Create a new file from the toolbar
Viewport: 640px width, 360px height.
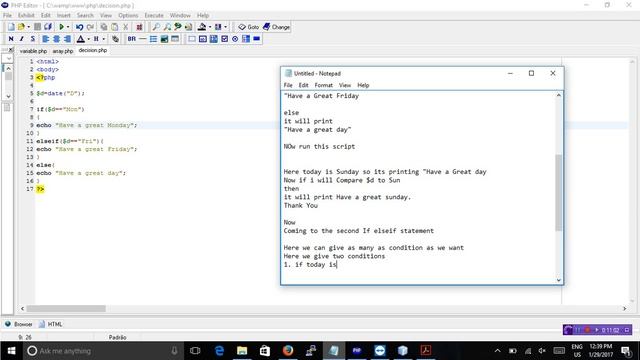11,27
